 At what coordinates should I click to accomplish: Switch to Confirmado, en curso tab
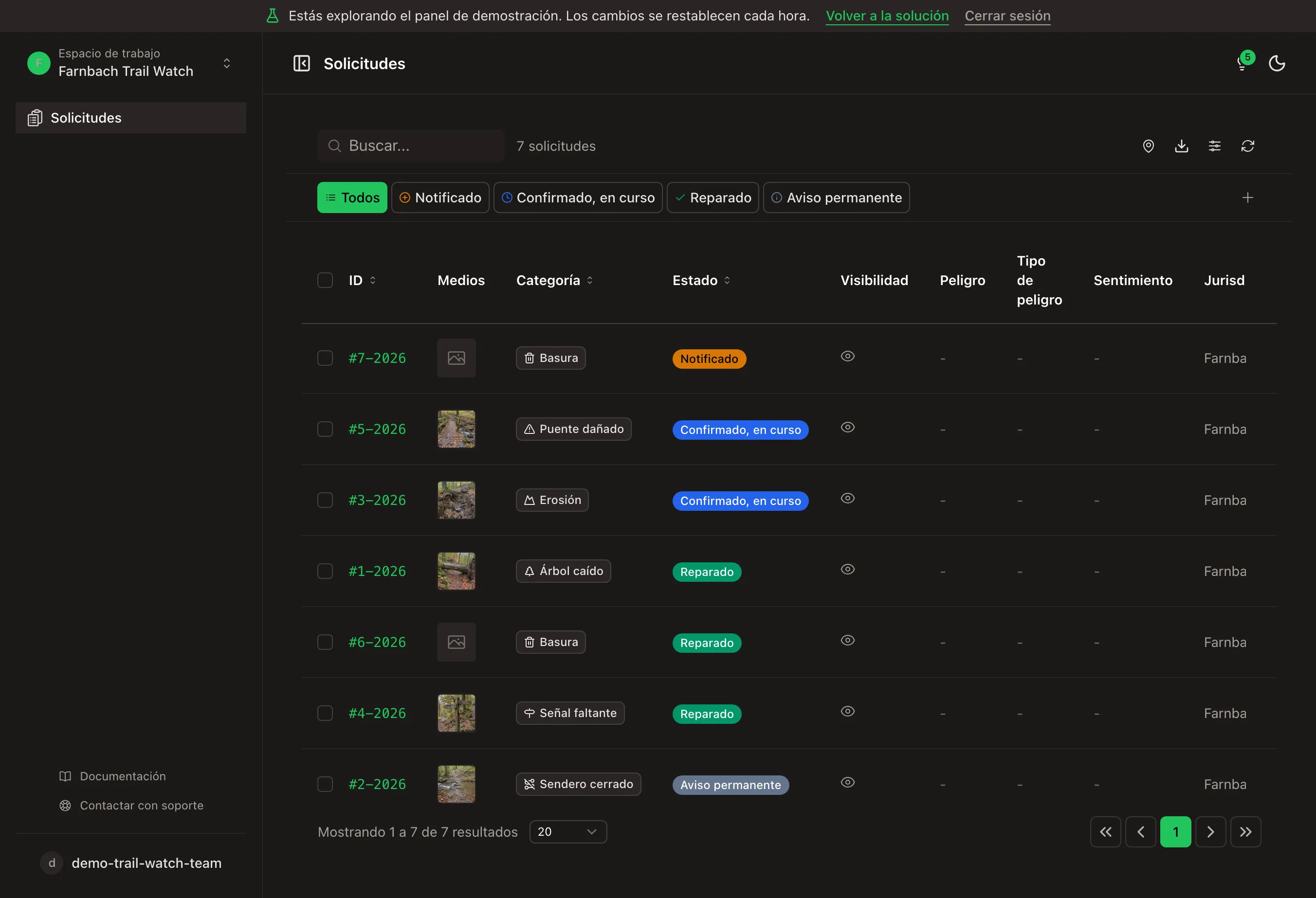[578, 198]
